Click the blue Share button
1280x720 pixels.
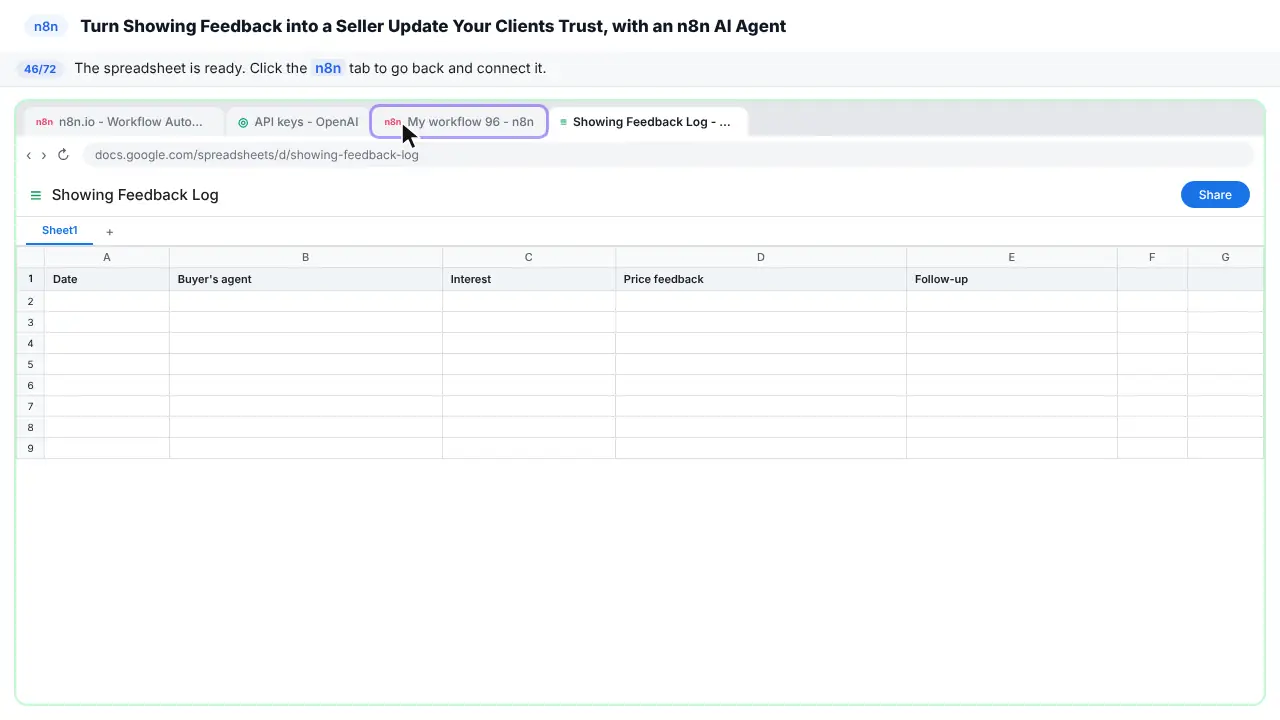1215,195
